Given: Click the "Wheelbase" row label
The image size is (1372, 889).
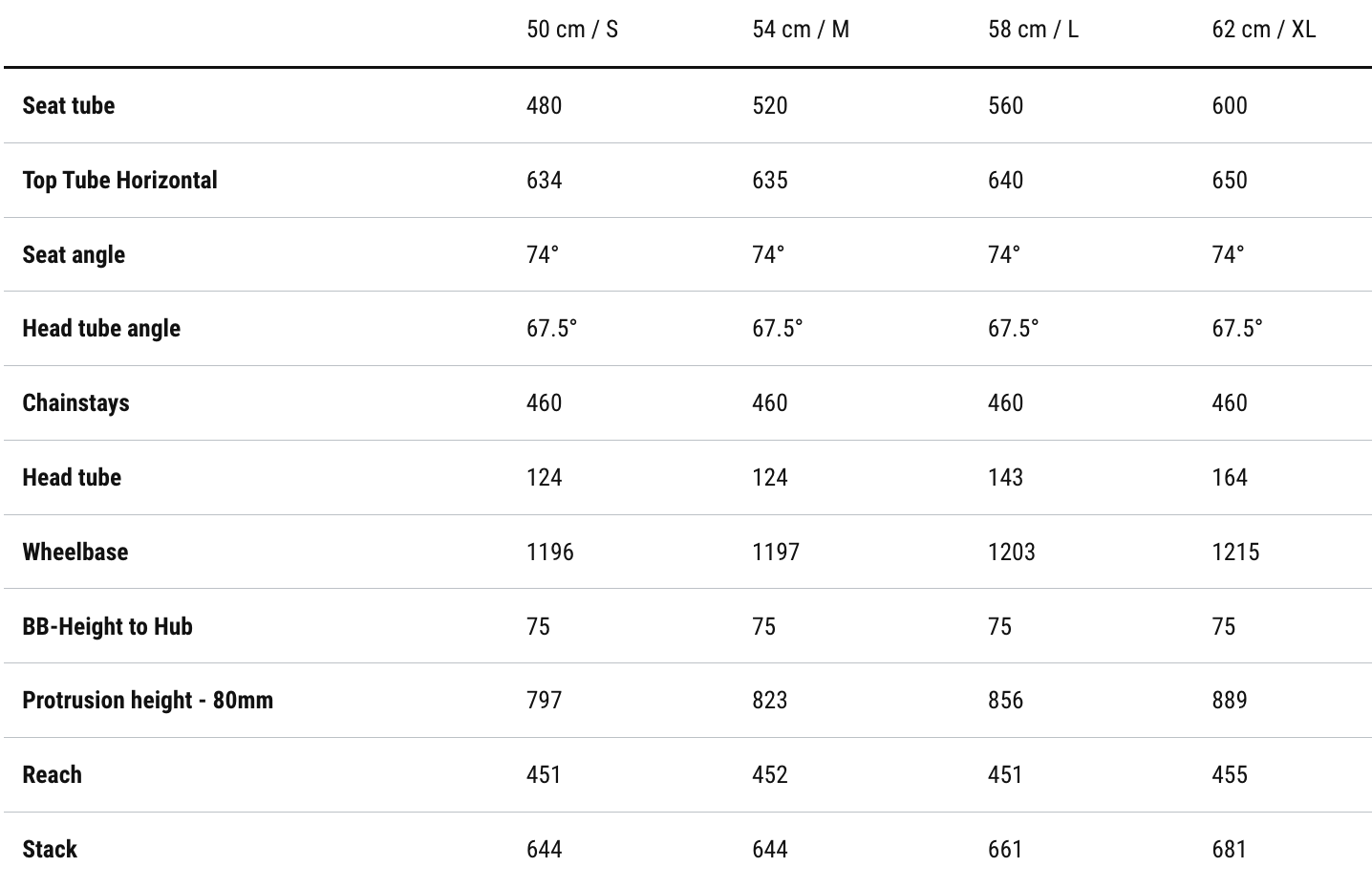Looking at the screenshot, I should 75,552.
